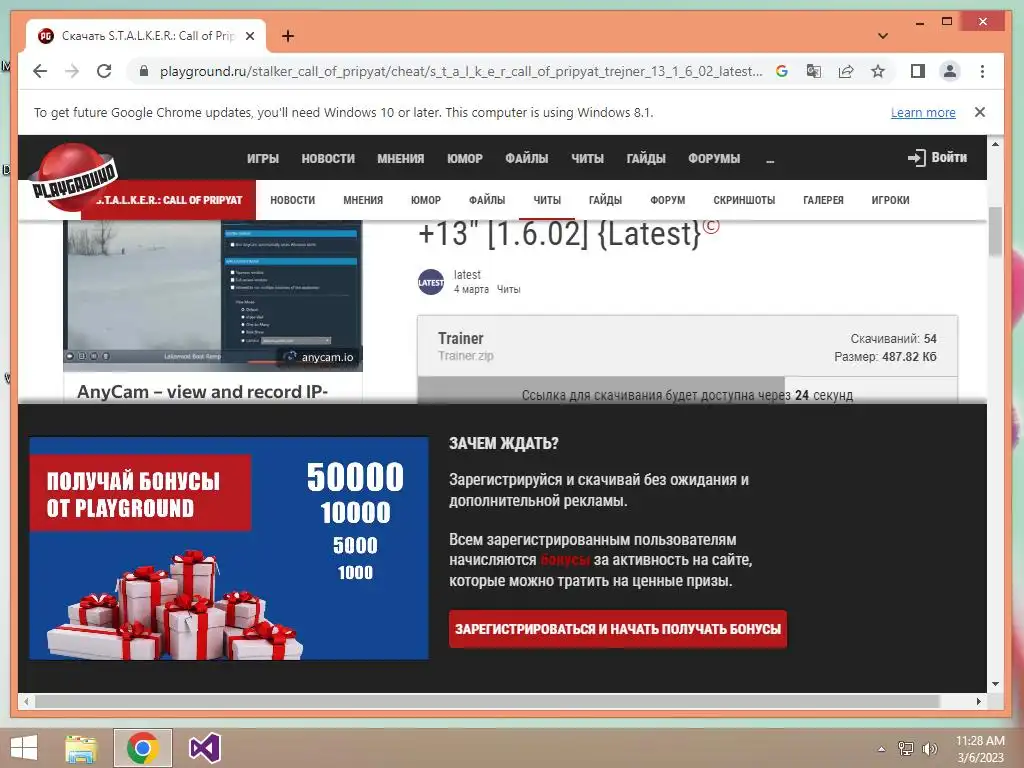Select ФОРУМ tab in game submenu

point(667,200)
